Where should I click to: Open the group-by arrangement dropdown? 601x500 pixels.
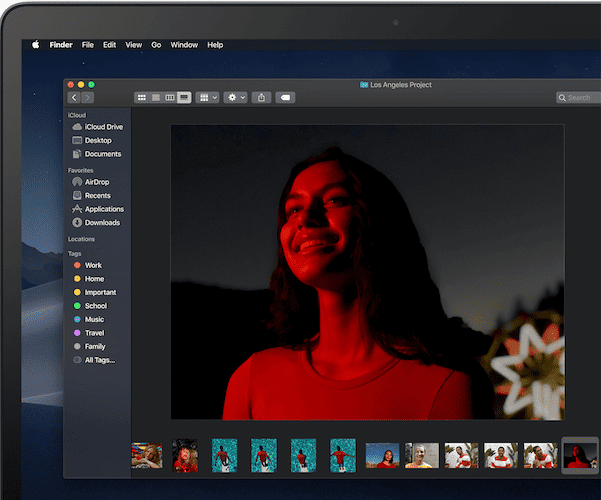(x=208, y=97)
